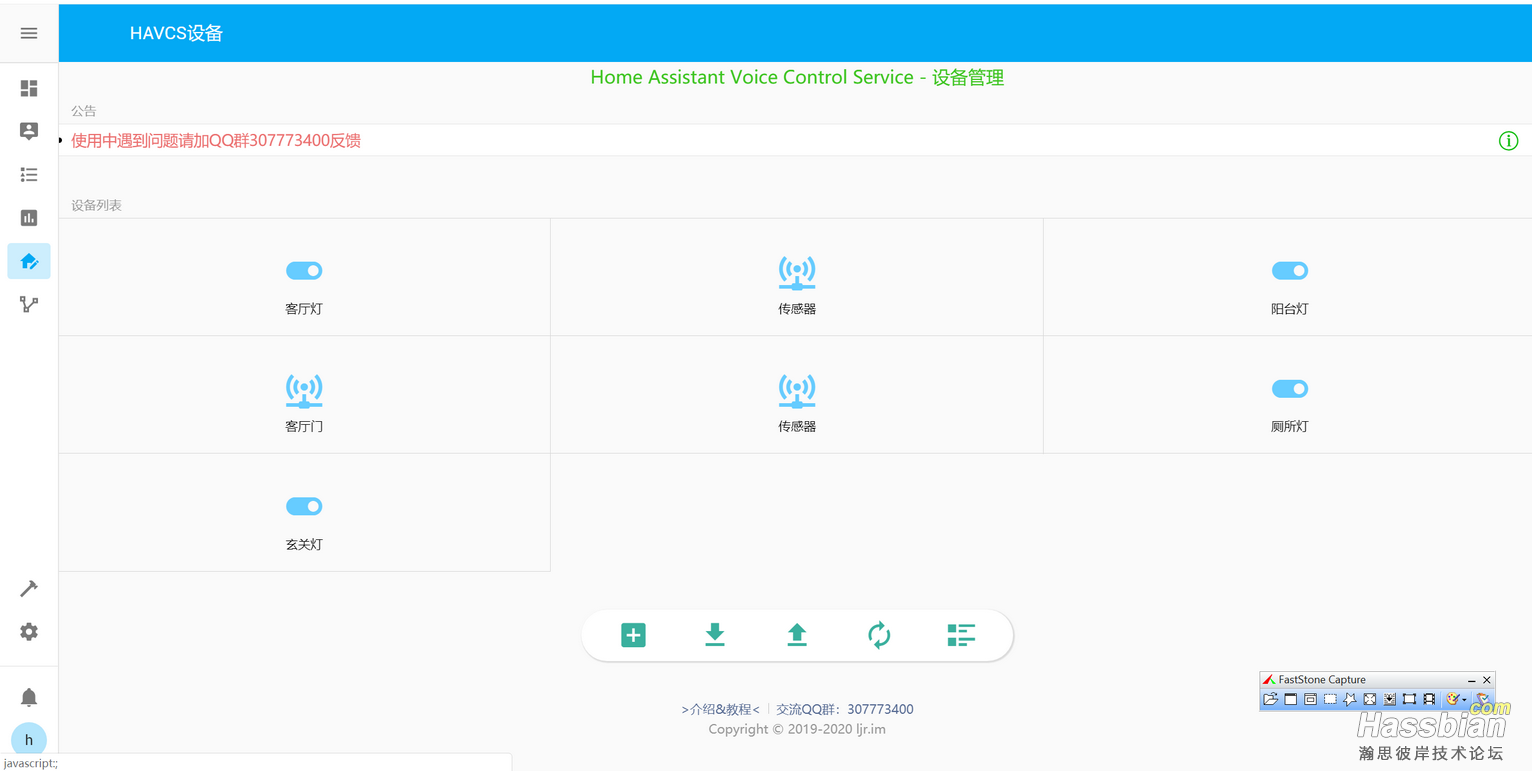Click the HAVCS设备 header title
This screenshot has width=1532, height=771.
point(176,33)
